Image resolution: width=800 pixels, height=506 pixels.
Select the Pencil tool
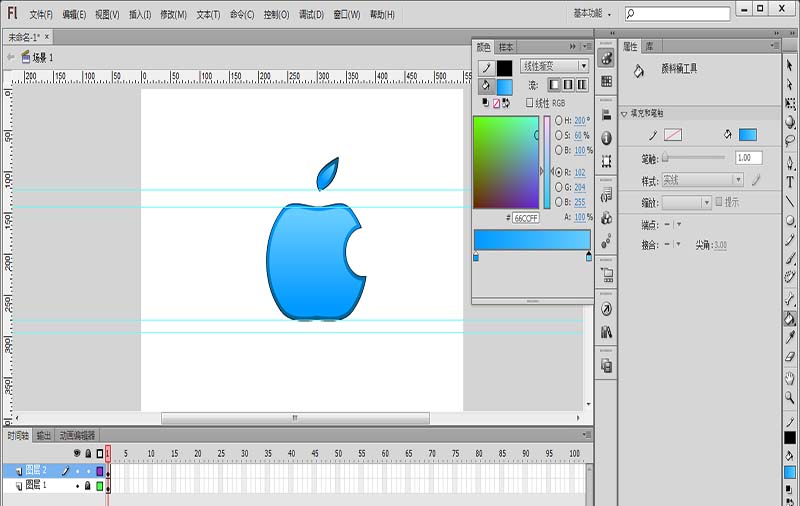tap(790, 239)
